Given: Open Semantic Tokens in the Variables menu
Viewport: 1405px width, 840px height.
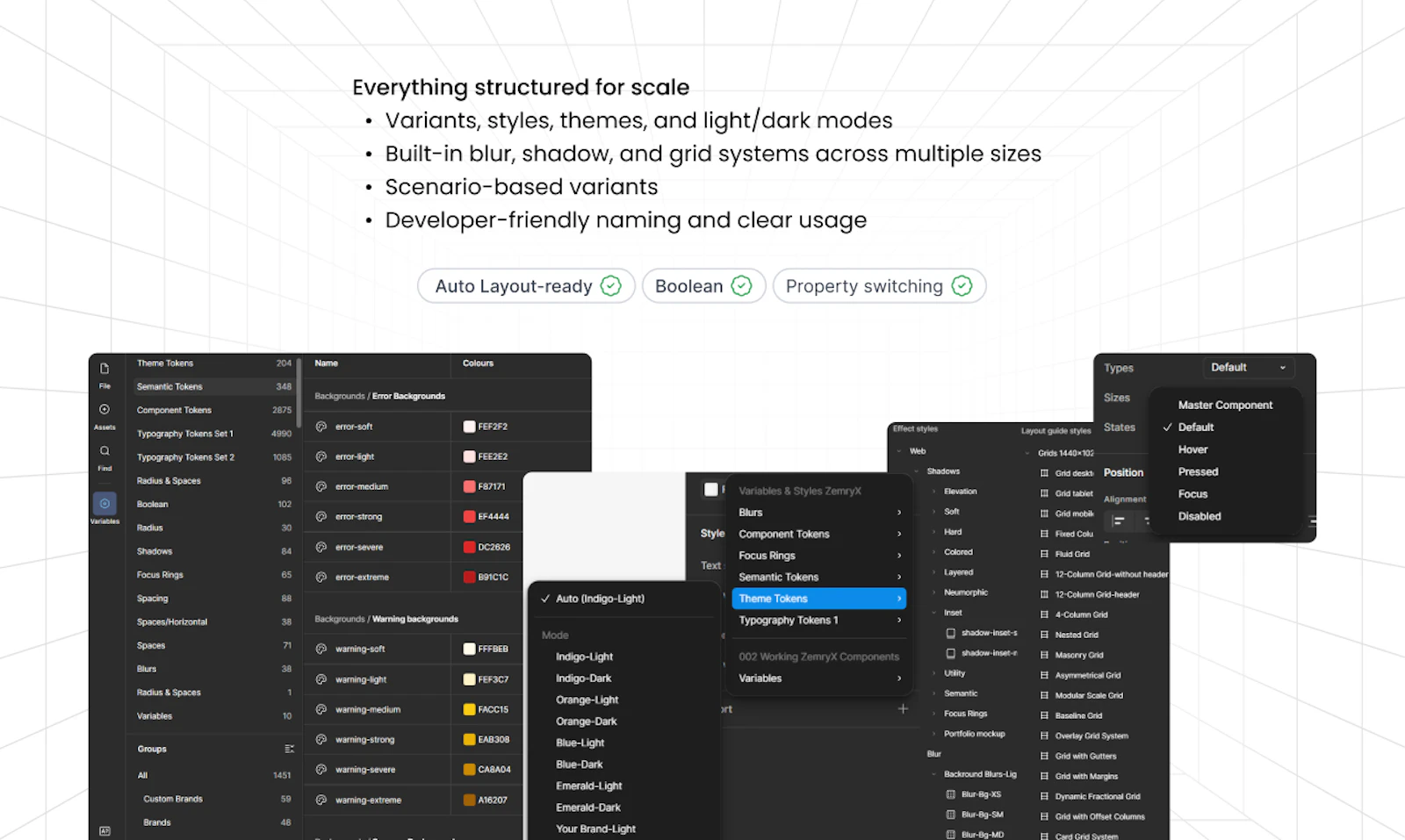Looking at the screenshot, I should coord(778,577).
